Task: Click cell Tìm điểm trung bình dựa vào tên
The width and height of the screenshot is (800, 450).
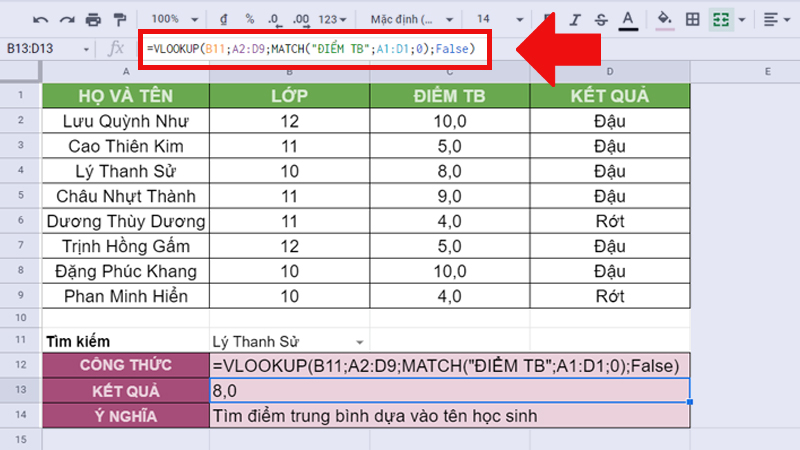Action: click(x=449, y=416)
